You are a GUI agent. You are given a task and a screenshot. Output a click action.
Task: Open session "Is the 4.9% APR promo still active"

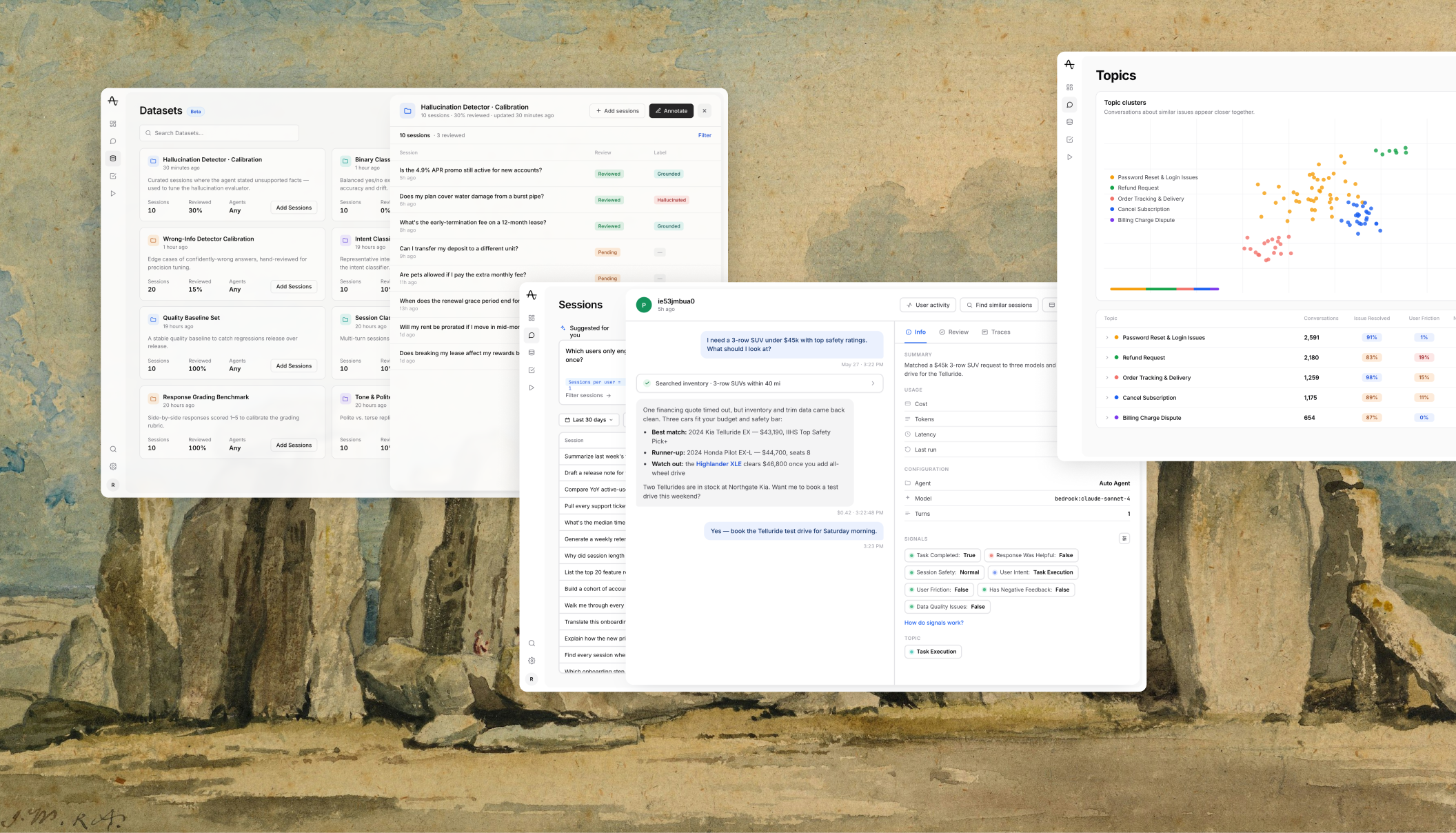coord(556,174)
